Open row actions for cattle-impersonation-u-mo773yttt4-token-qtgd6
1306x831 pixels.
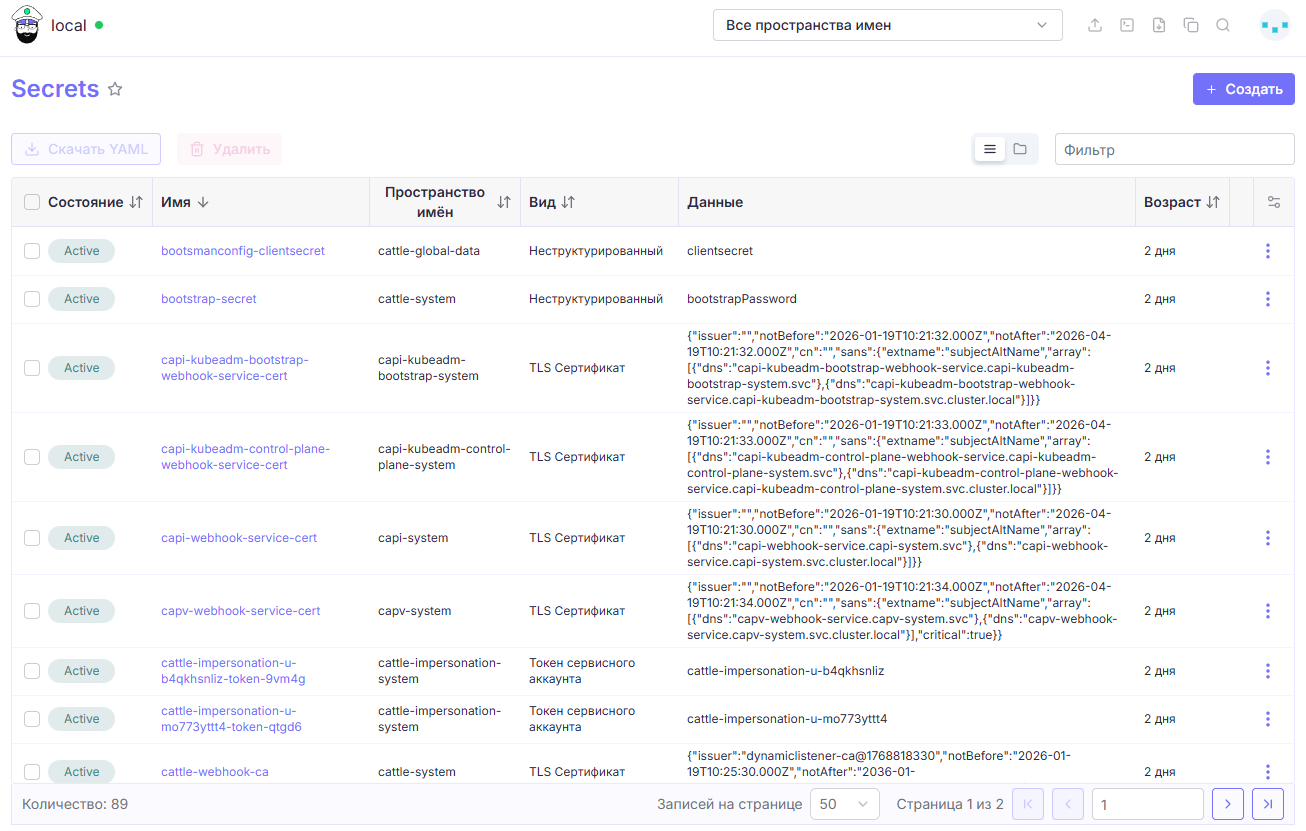[1268, 719]
